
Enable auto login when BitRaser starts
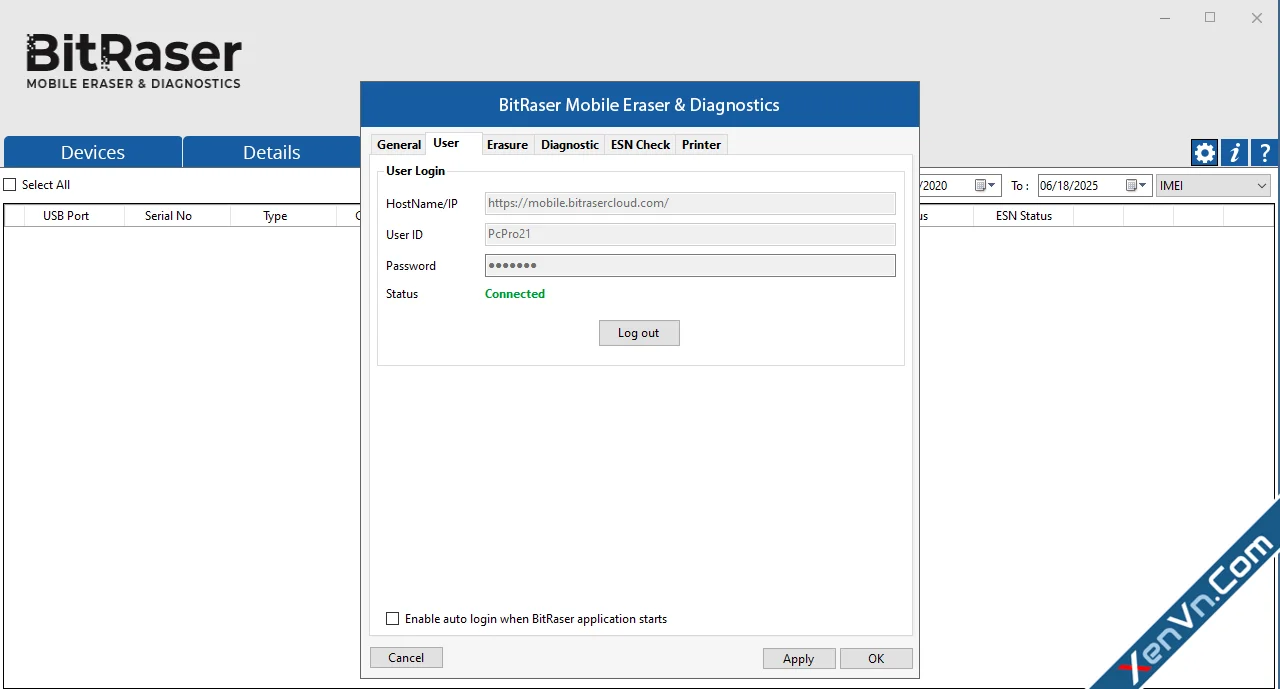coord(393,619)
